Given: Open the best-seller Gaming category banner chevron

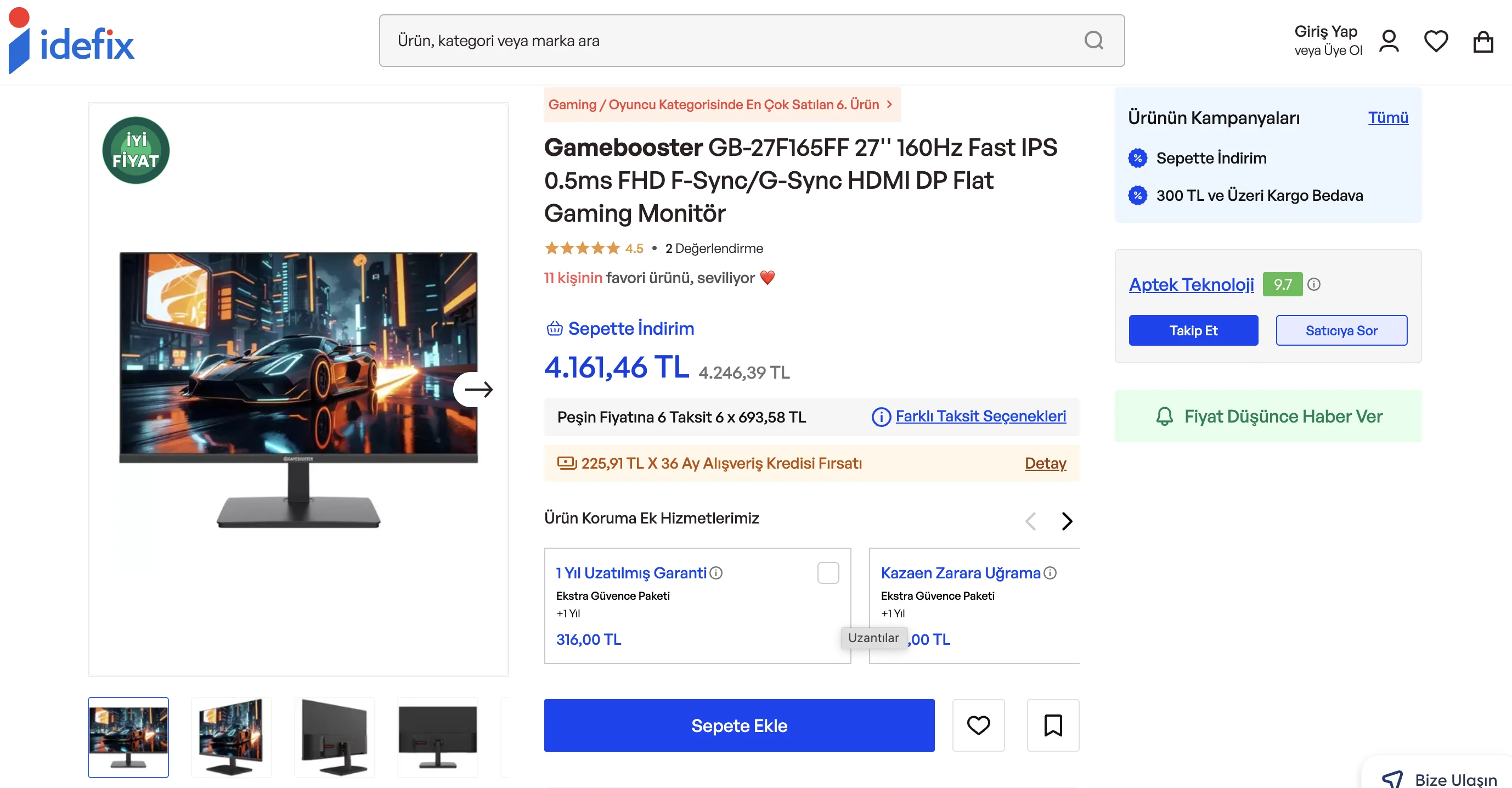Looking at the screenshot, I should point(889,104).
